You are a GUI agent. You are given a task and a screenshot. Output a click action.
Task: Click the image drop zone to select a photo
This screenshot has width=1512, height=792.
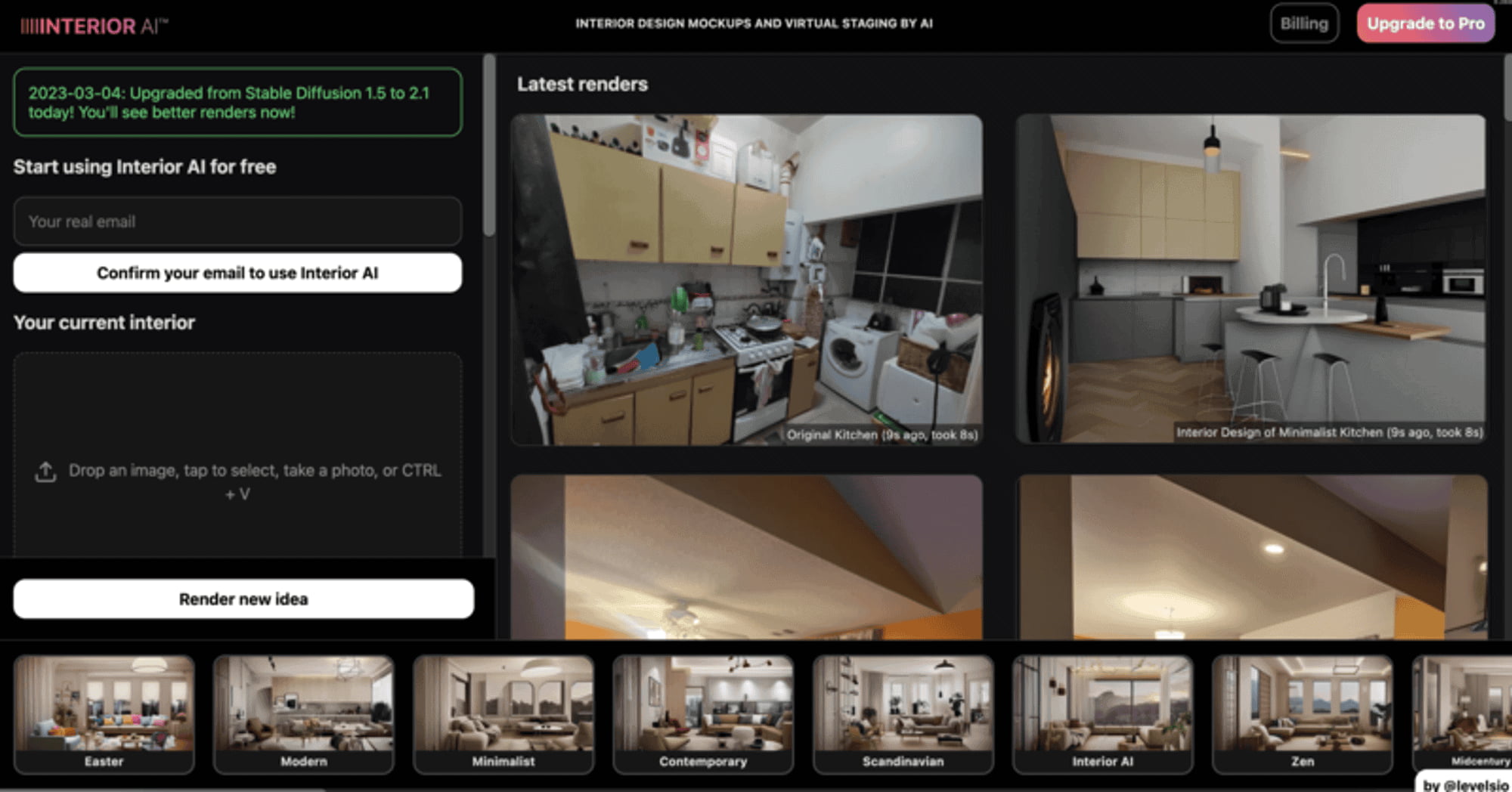(x=237, y=455)
